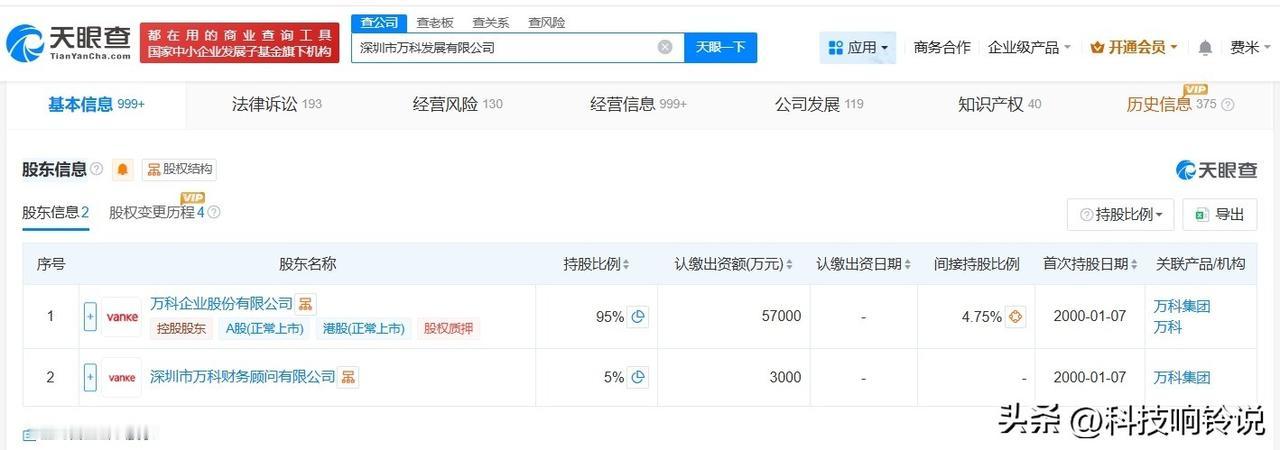
Task: Sort by 认缴出资日期 column
Action: (x=864, y=264)
